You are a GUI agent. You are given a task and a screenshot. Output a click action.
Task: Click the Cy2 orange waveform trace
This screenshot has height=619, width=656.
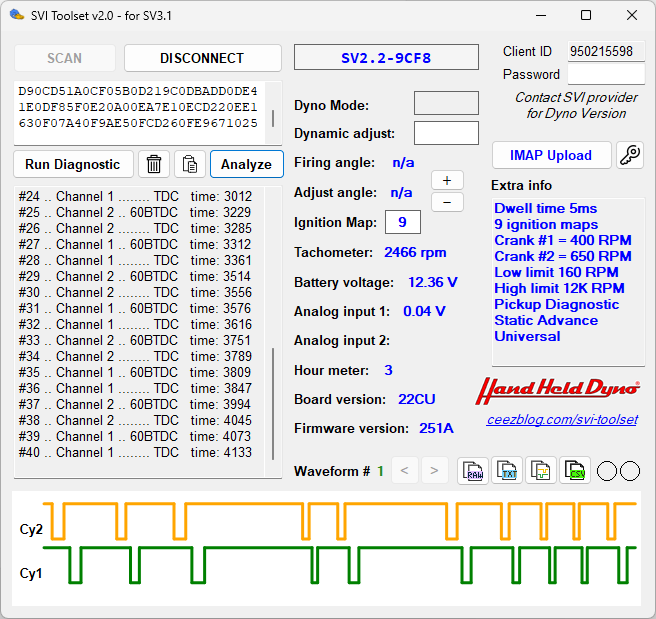coord(340,520)
